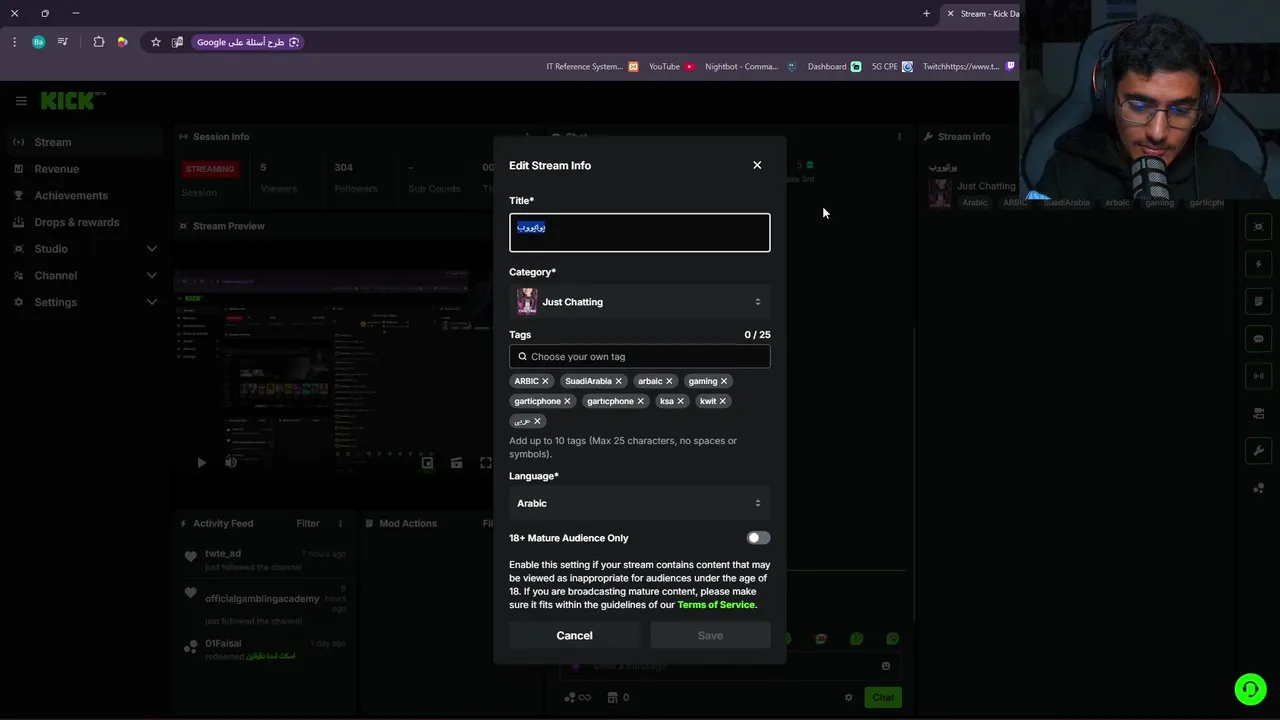Remove the gaming tag
1280x720 pixels.
[724, 381]
